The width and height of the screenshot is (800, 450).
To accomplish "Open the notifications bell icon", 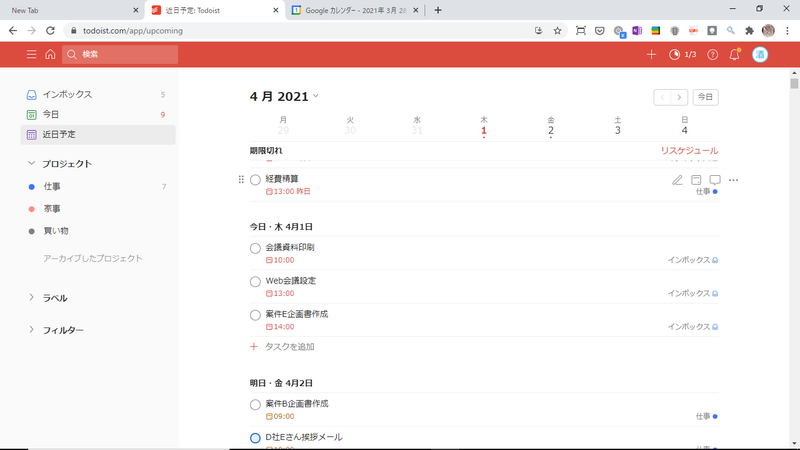I will (735, 54).
